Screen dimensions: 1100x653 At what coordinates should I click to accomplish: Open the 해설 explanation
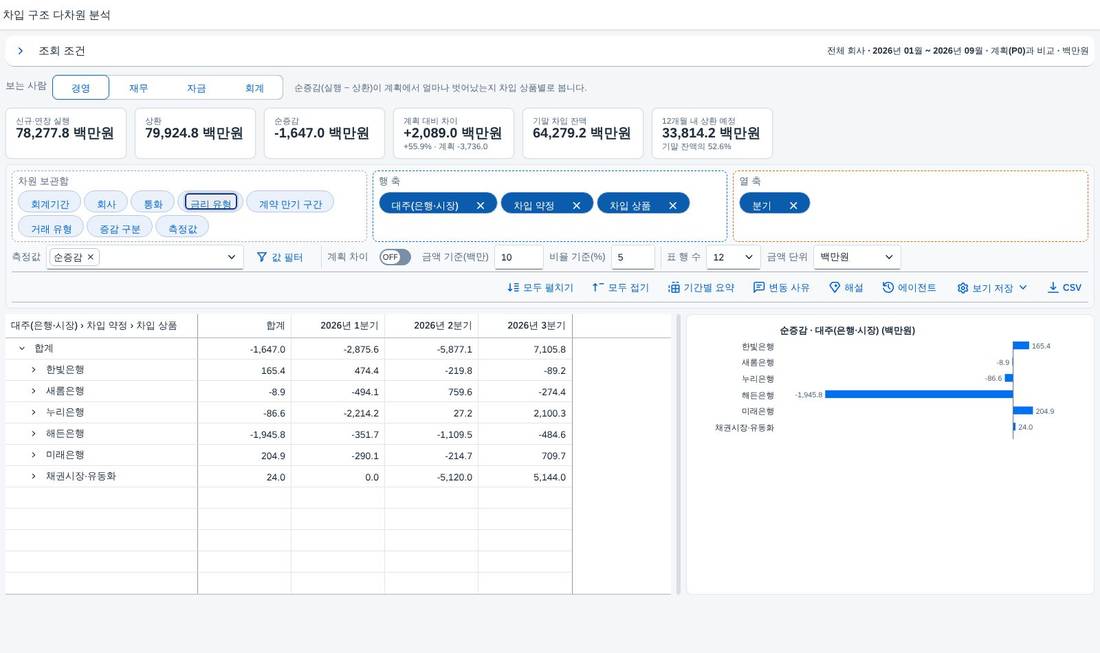846,288
